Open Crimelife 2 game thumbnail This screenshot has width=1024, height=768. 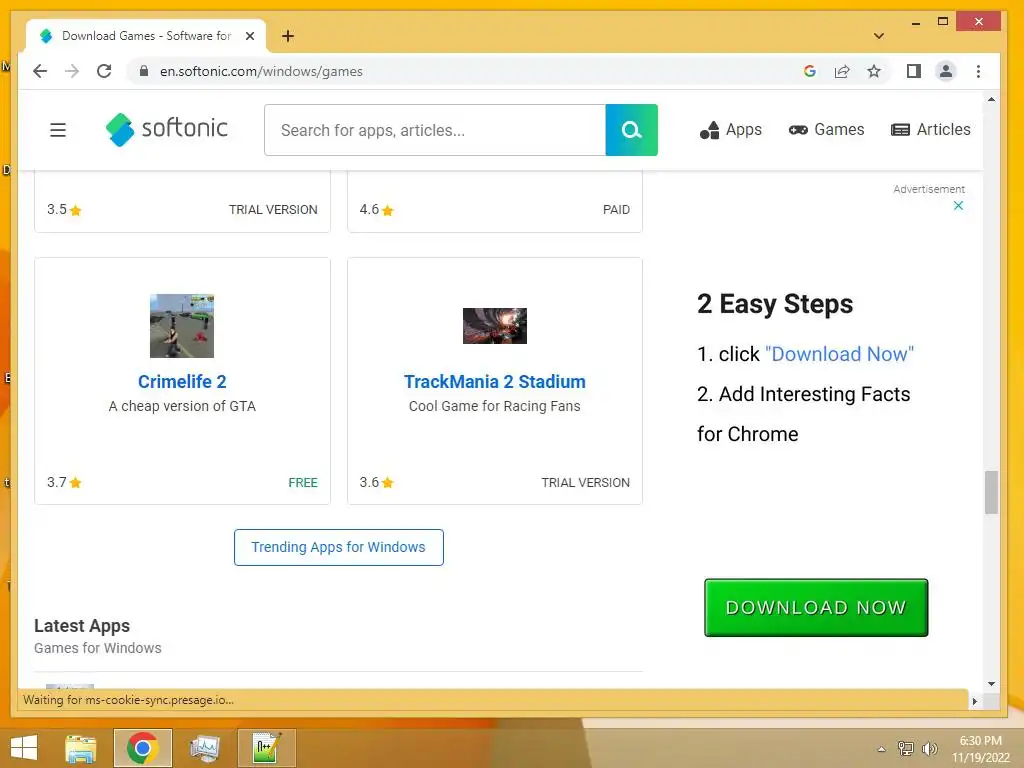pyautogui.click(x=182, y=326)
